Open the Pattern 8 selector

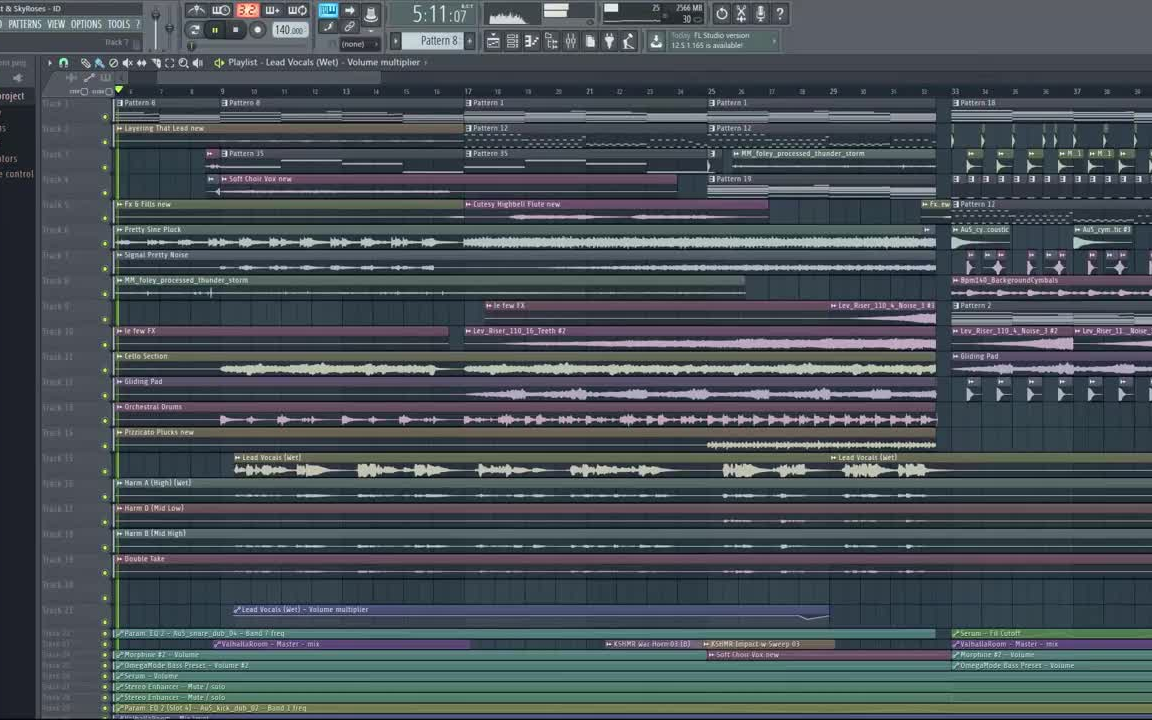click(433, 41)
